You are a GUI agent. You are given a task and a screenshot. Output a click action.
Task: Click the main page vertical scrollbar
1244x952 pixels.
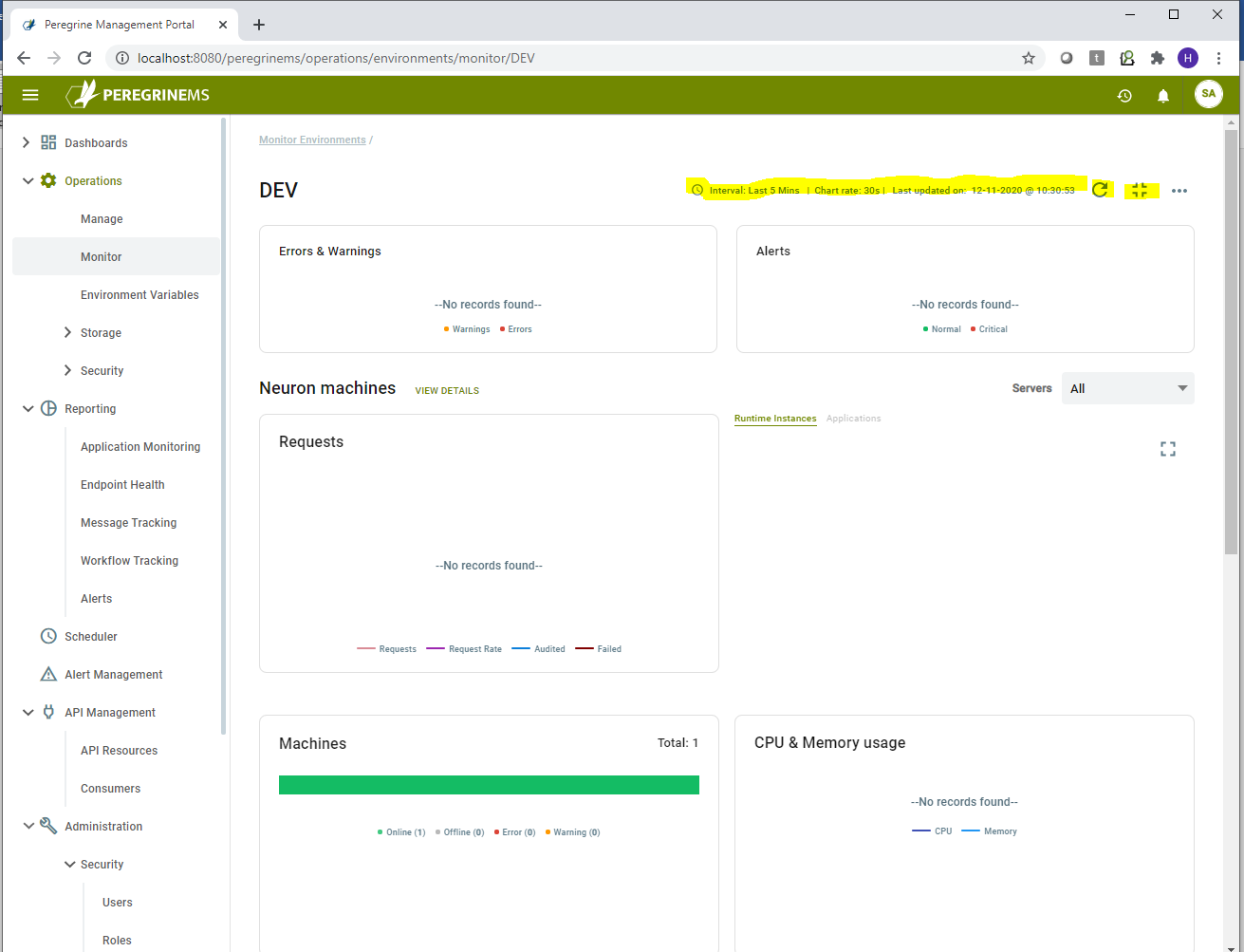click(1231, 342)
